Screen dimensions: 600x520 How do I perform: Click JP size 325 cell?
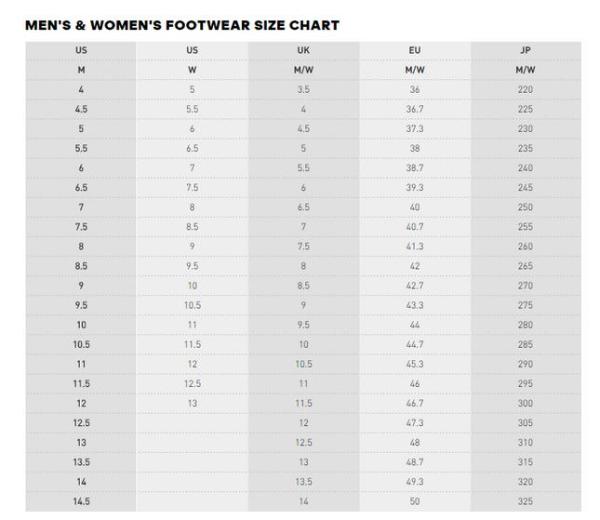tap(525, 501)
